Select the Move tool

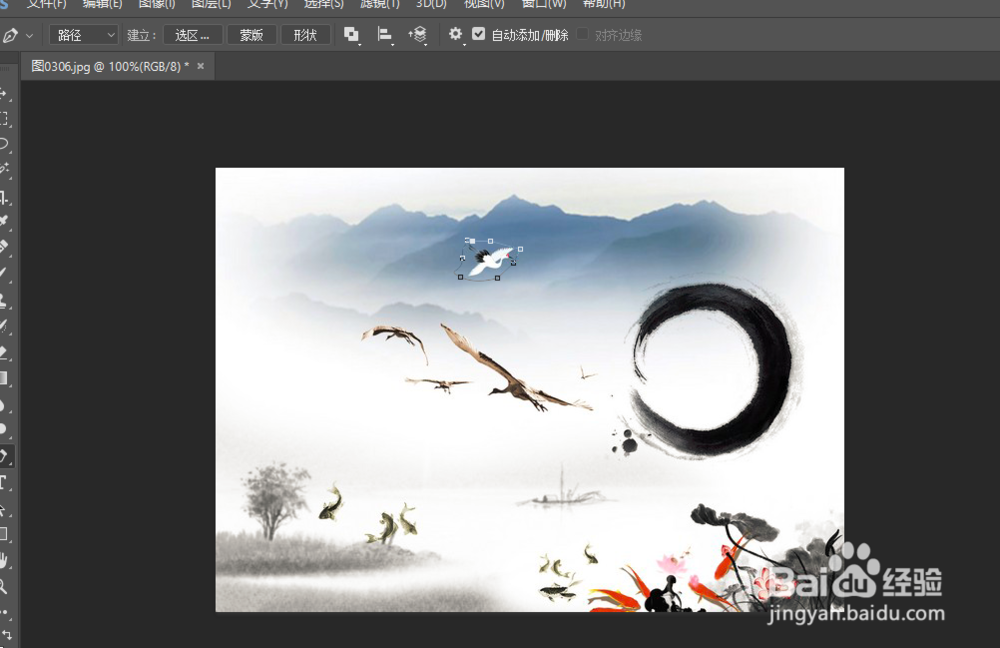[x=3, y=94]
